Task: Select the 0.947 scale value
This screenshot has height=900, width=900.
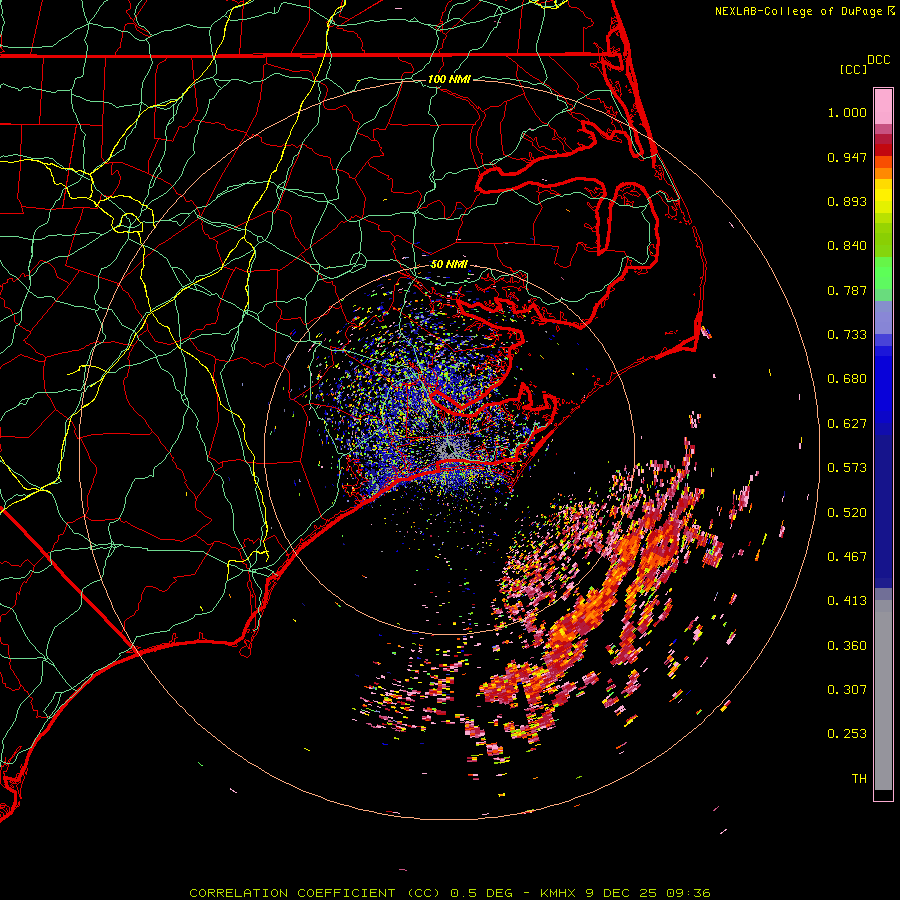Action: point(847,157)
